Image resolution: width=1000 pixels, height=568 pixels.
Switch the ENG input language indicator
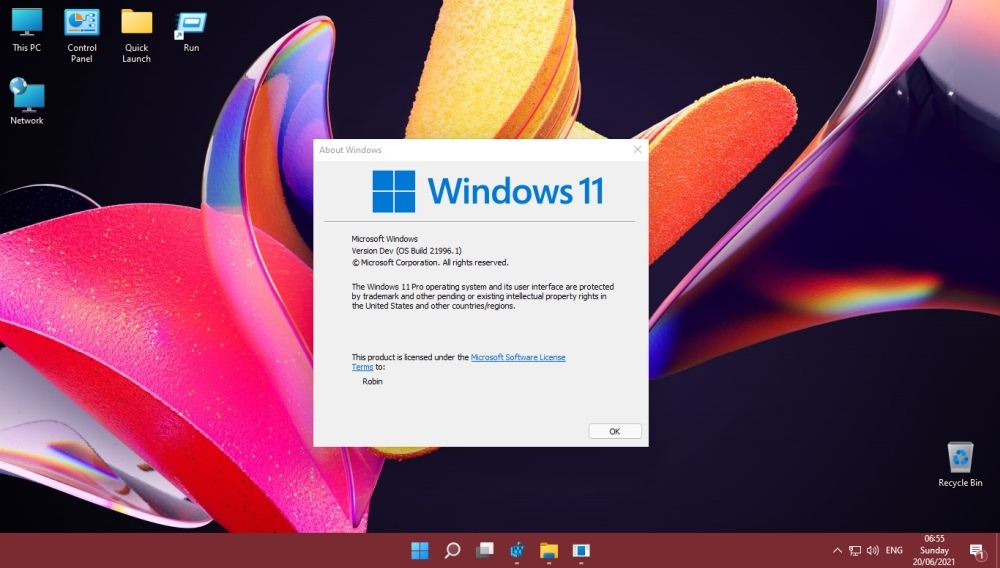(894, 550)
